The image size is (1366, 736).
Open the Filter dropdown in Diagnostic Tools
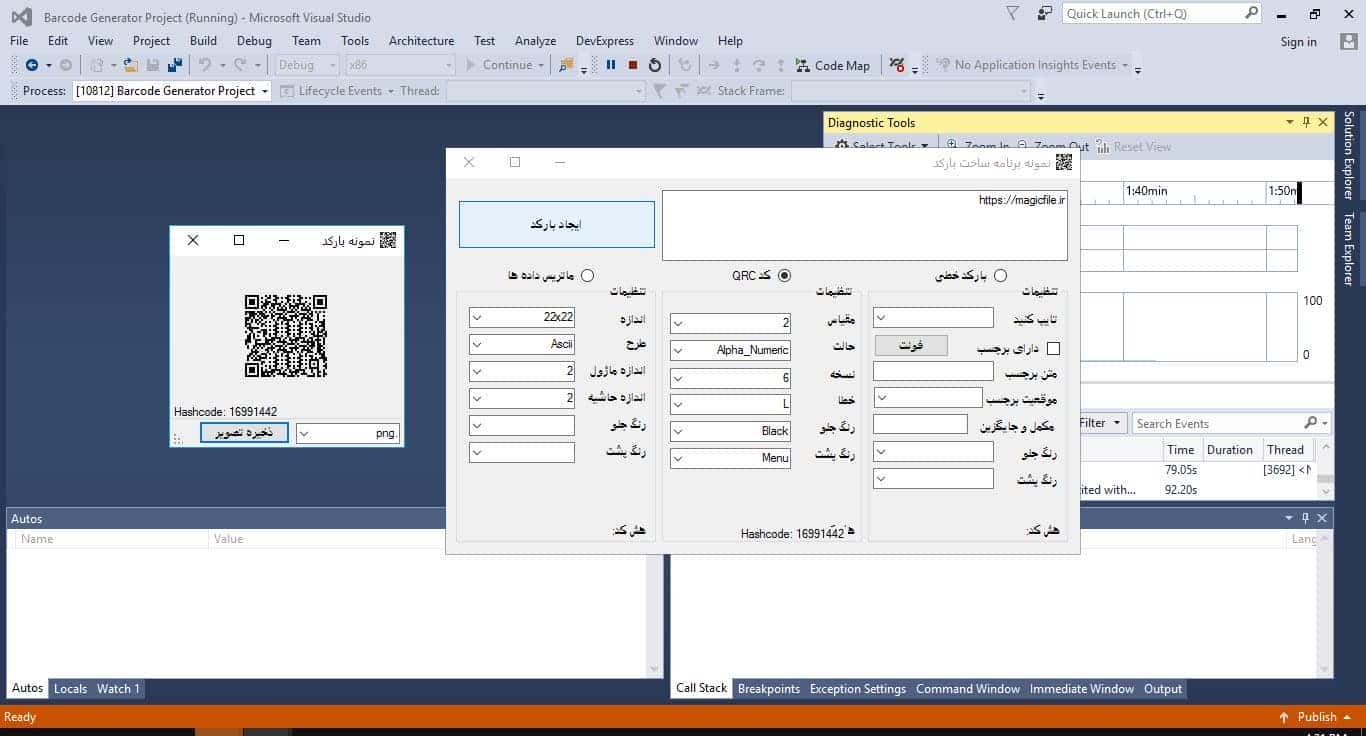(x=1103, y=423)
